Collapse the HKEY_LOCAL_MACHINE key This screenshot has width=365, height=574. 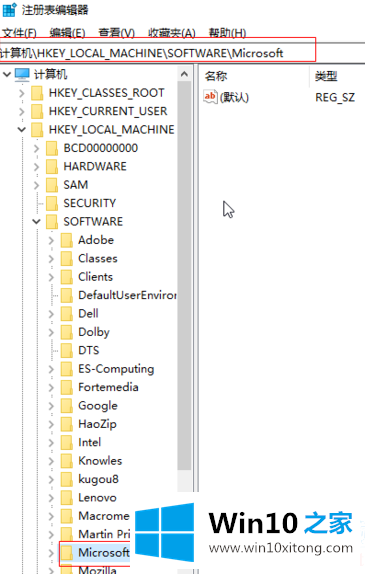tap(22, 130)
